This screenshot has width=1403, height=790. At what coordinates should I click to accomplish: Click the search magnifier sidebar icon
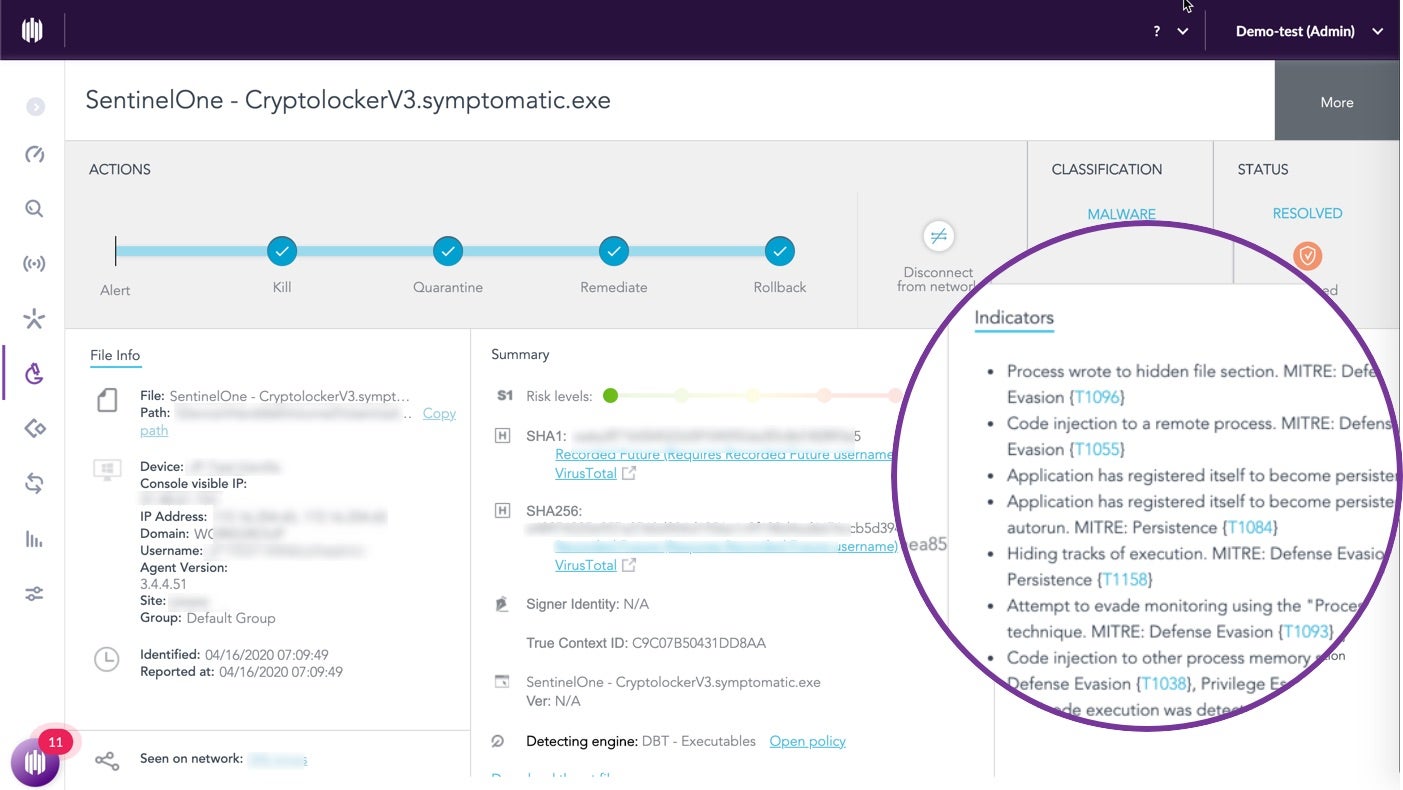tap(34, 209)
